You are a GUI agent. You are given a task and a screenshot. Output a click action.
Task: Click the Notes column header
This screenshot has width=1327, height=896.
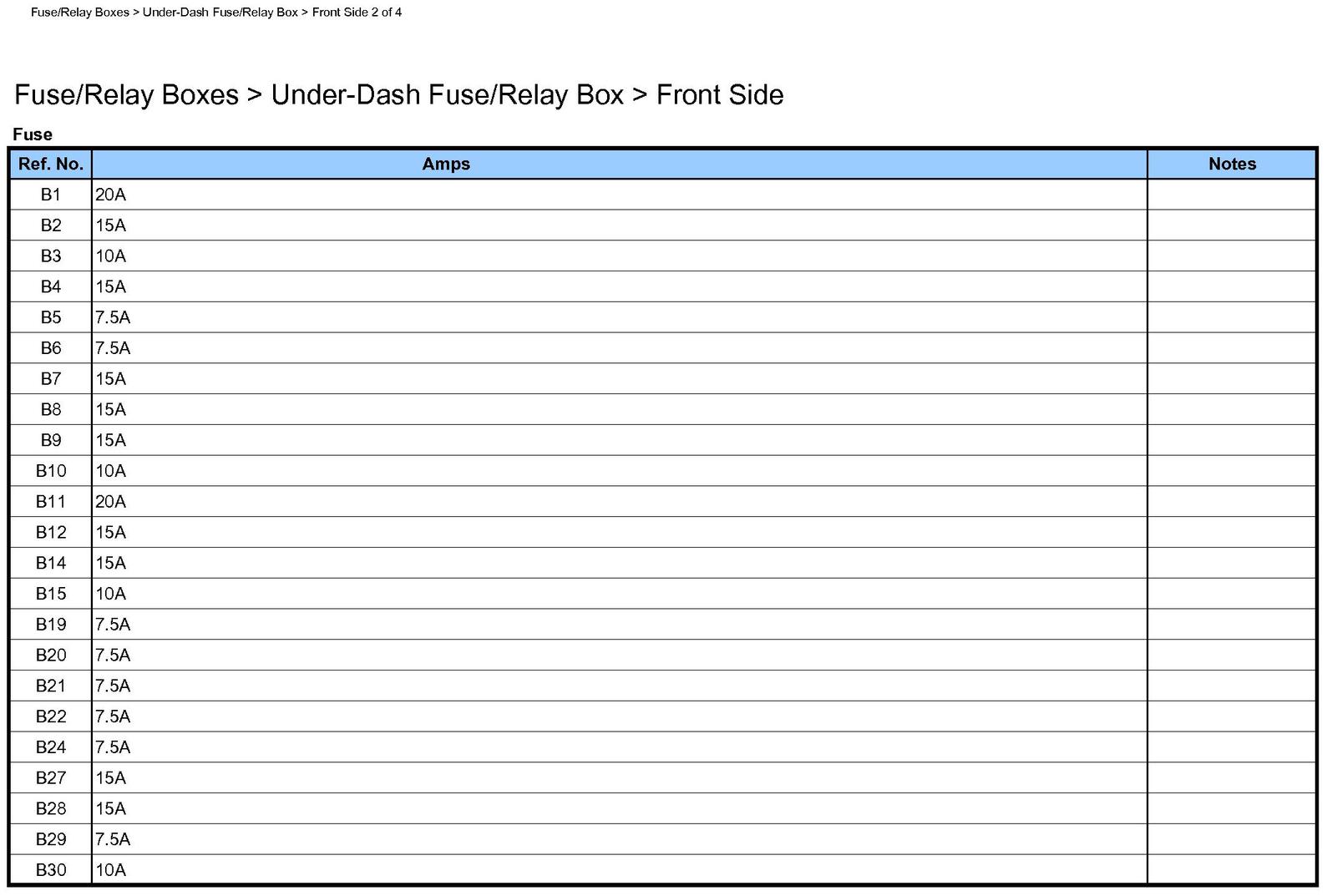tap(1232, 164)
